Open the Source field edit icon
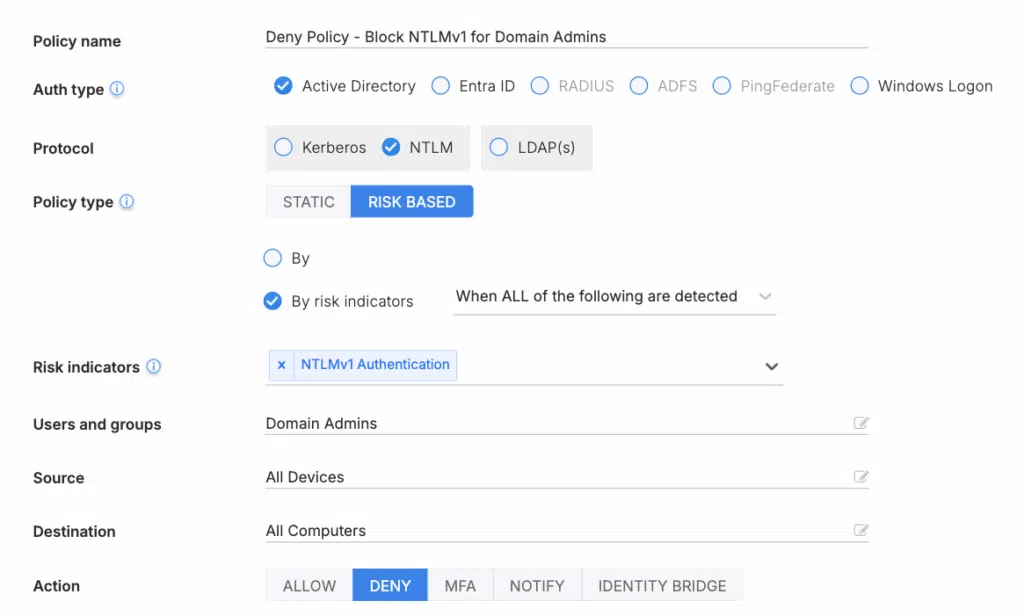Image resolution: width=1024 pixels, height=616 pixels. (860, 477)
